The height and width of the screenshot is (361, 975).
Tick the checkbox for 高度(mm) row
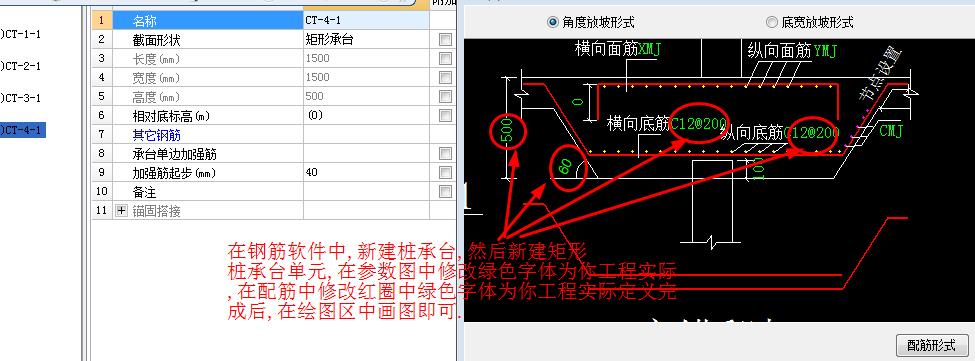point(445,96)
